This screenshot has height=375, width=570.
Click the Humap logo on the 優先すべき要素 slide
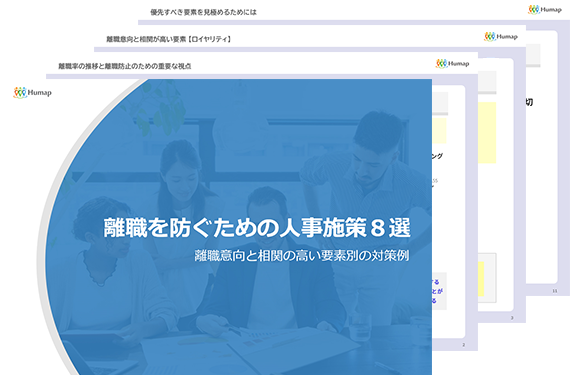[x=545, y=9]
